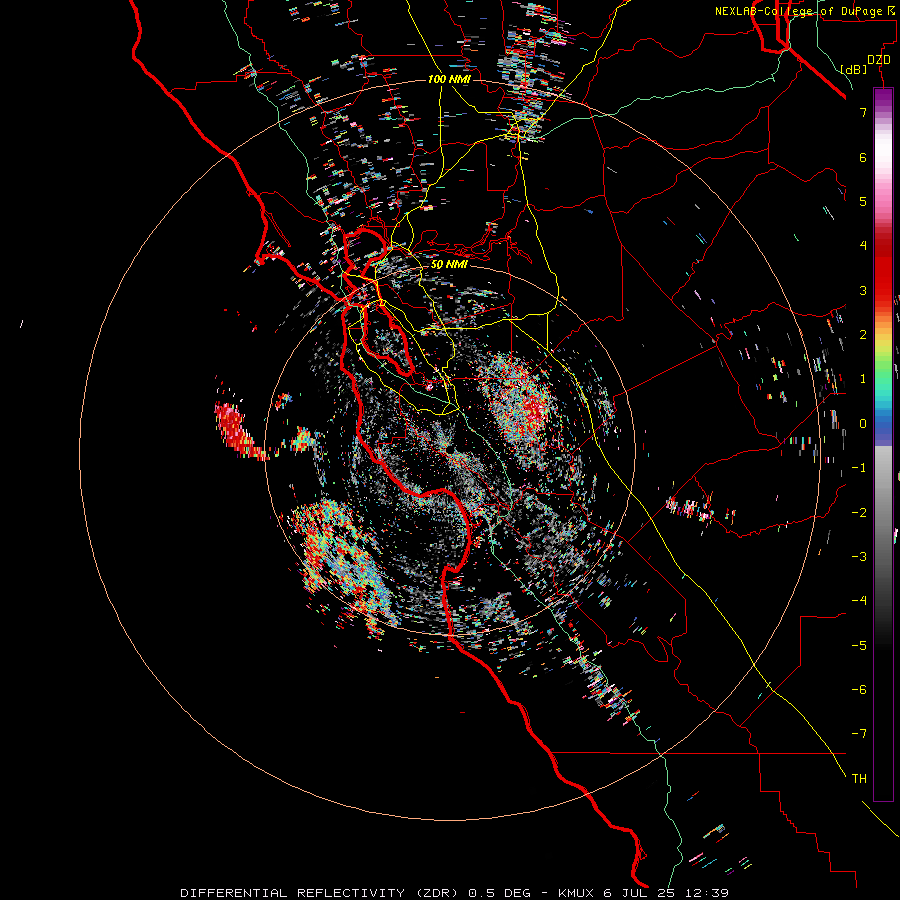Click the 50 NMI range ring label

(449, 264)
